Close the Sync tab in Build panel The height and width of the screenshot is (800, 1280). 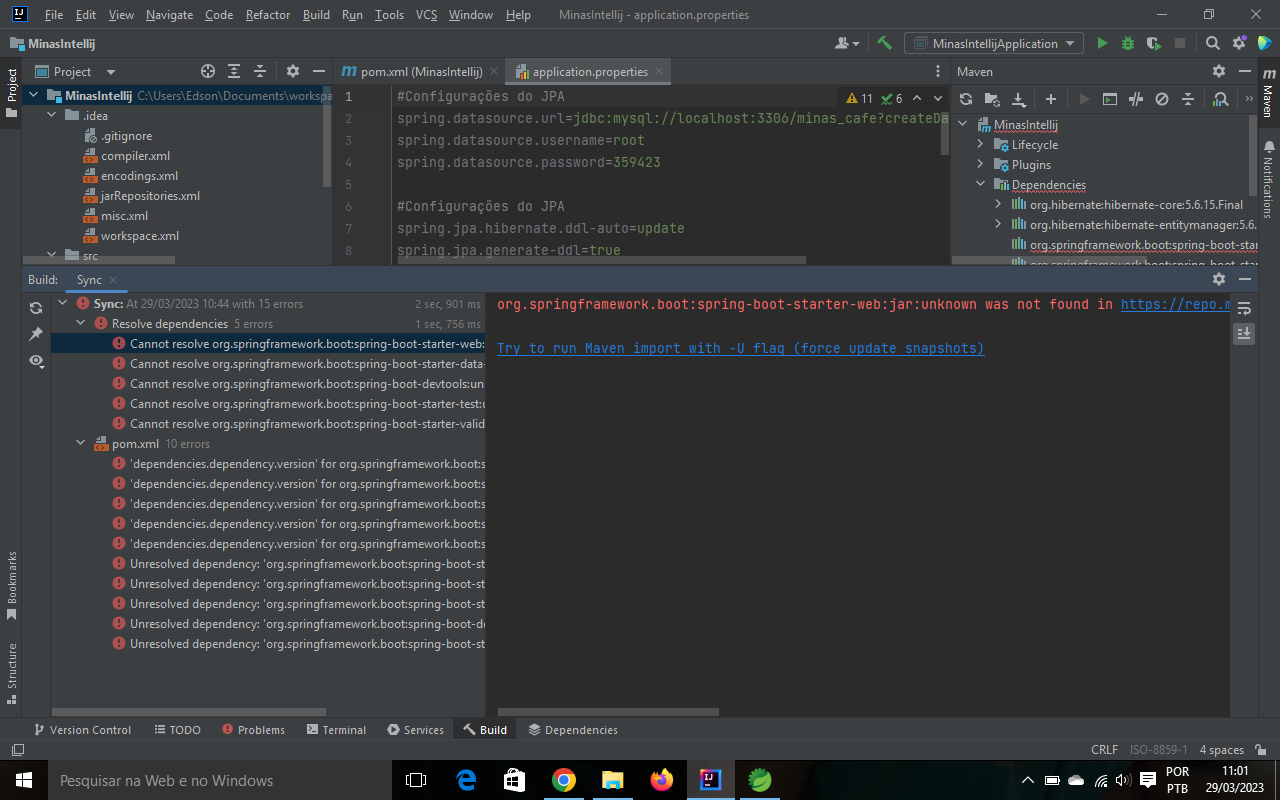113,281
